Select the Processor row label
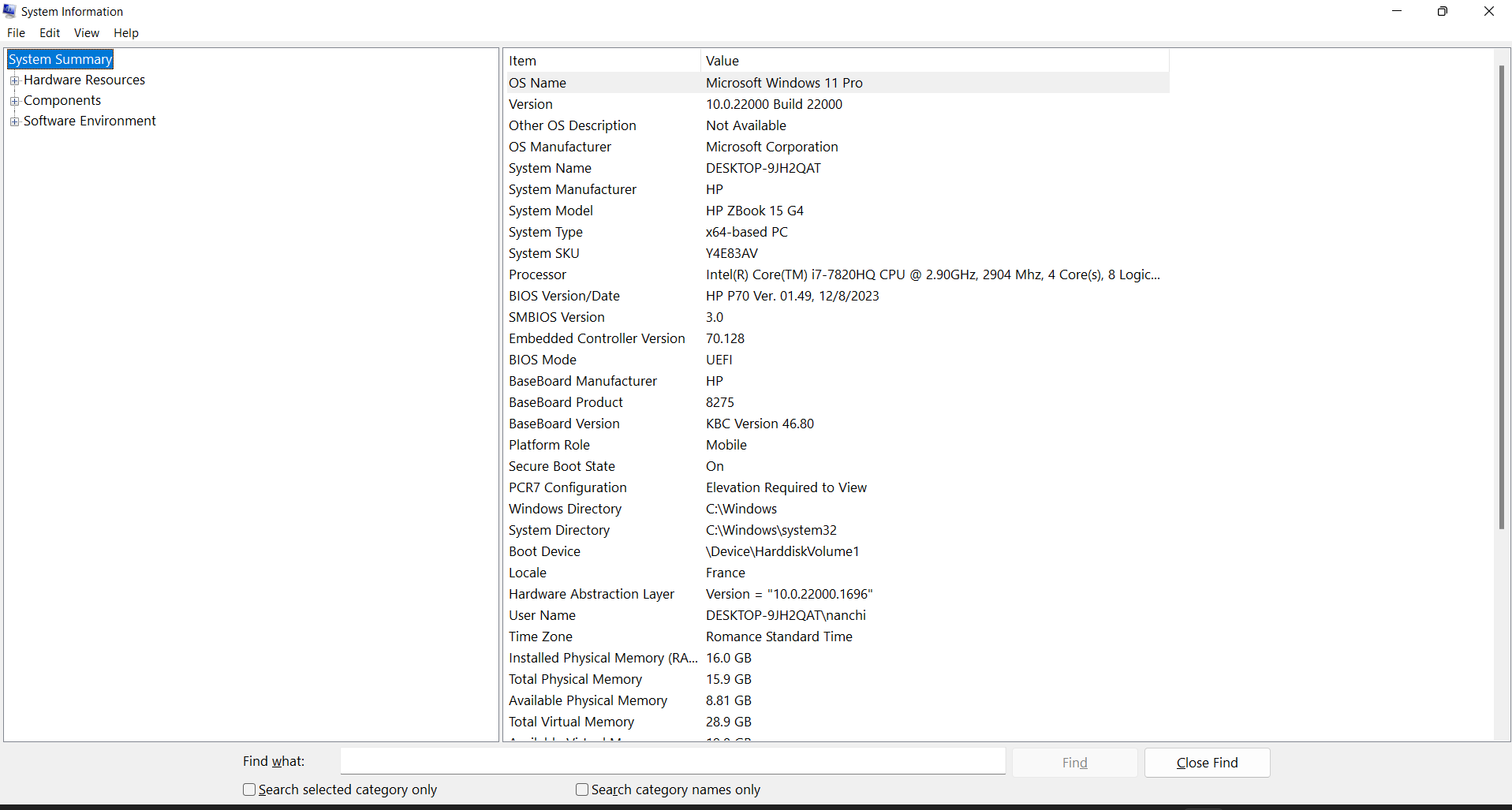1512x810 pixels. pos(538,274)
